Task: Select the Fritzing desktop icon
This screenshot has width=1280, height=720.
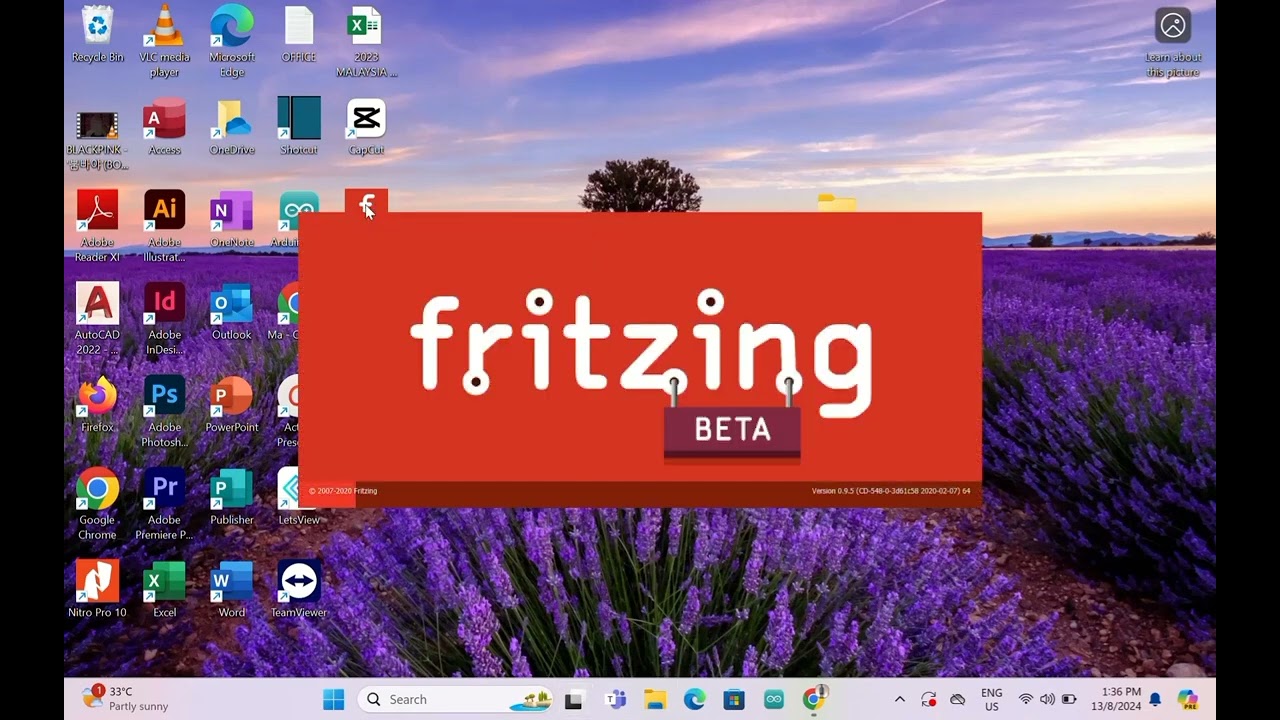Action: 366,201
